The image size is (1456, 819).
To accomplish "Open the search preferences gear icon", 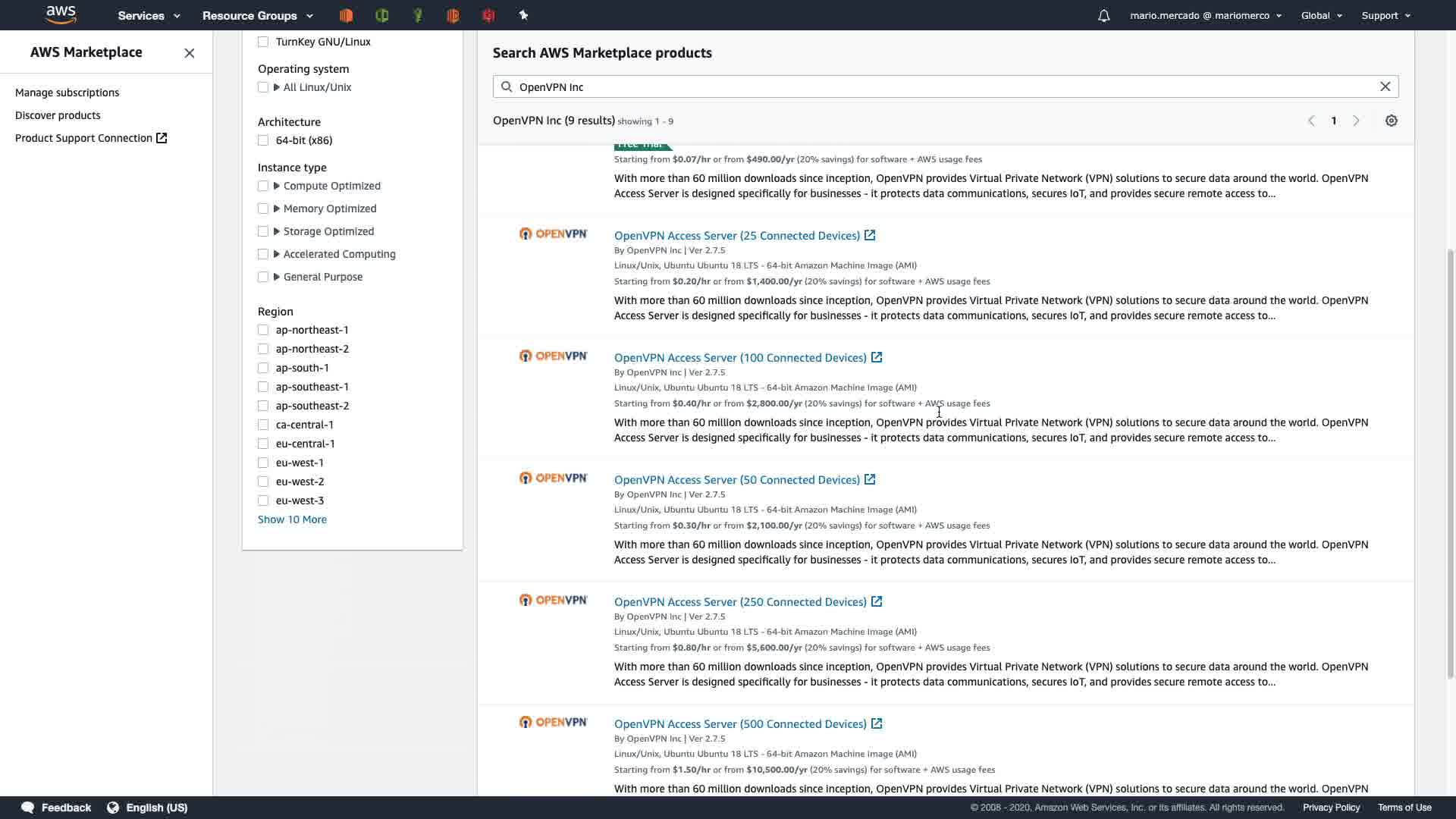I will tap(1391, 121).
